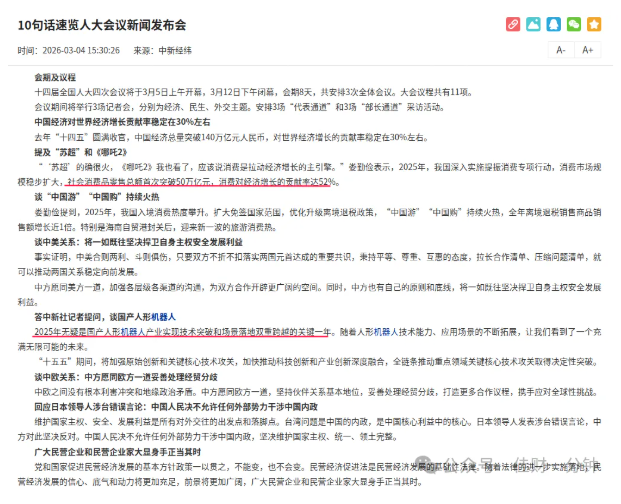Open the 机器人 link in heading 谈国产人形机器人
The image size is (621, 504).
164,317
